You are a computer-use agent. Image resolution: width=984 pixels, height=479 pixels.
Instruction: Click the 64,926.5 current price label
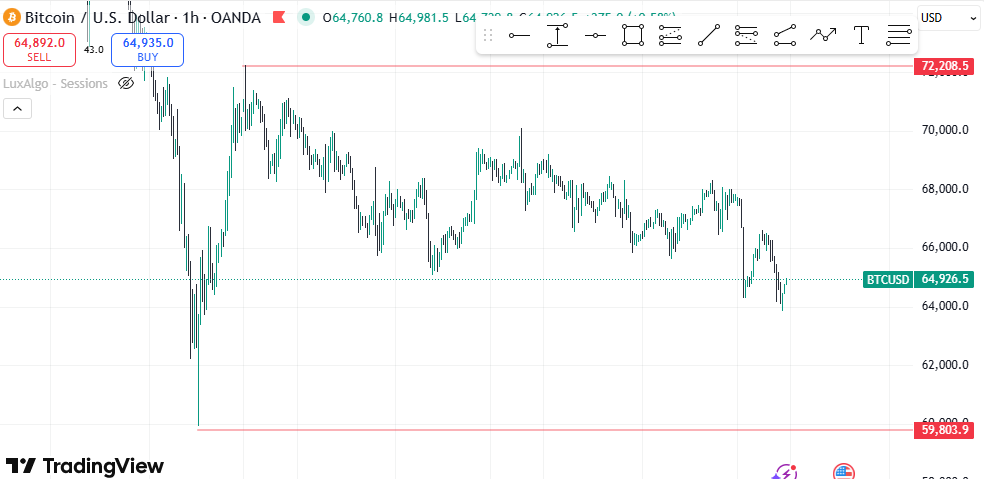click(944, 279)
